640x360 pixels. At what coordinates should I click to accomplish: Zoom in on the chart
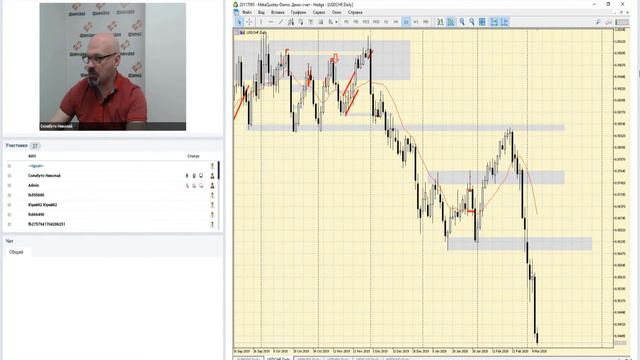(462, 22)
